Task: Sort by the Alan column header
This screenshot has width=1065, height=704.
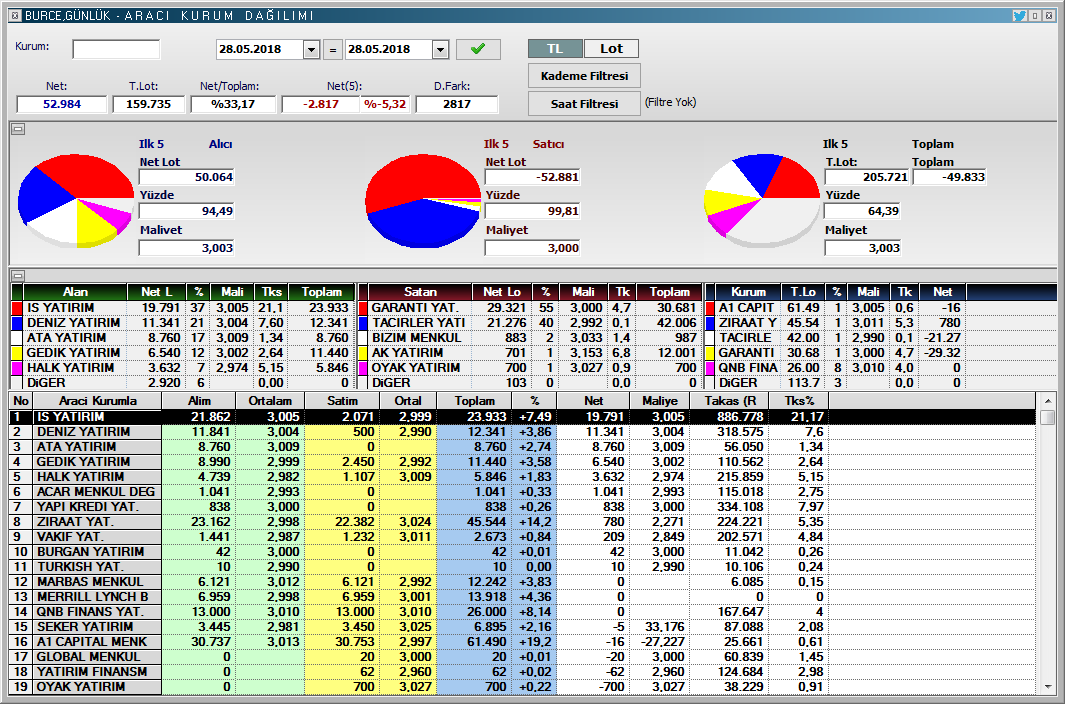Action: tap(75, 292)
